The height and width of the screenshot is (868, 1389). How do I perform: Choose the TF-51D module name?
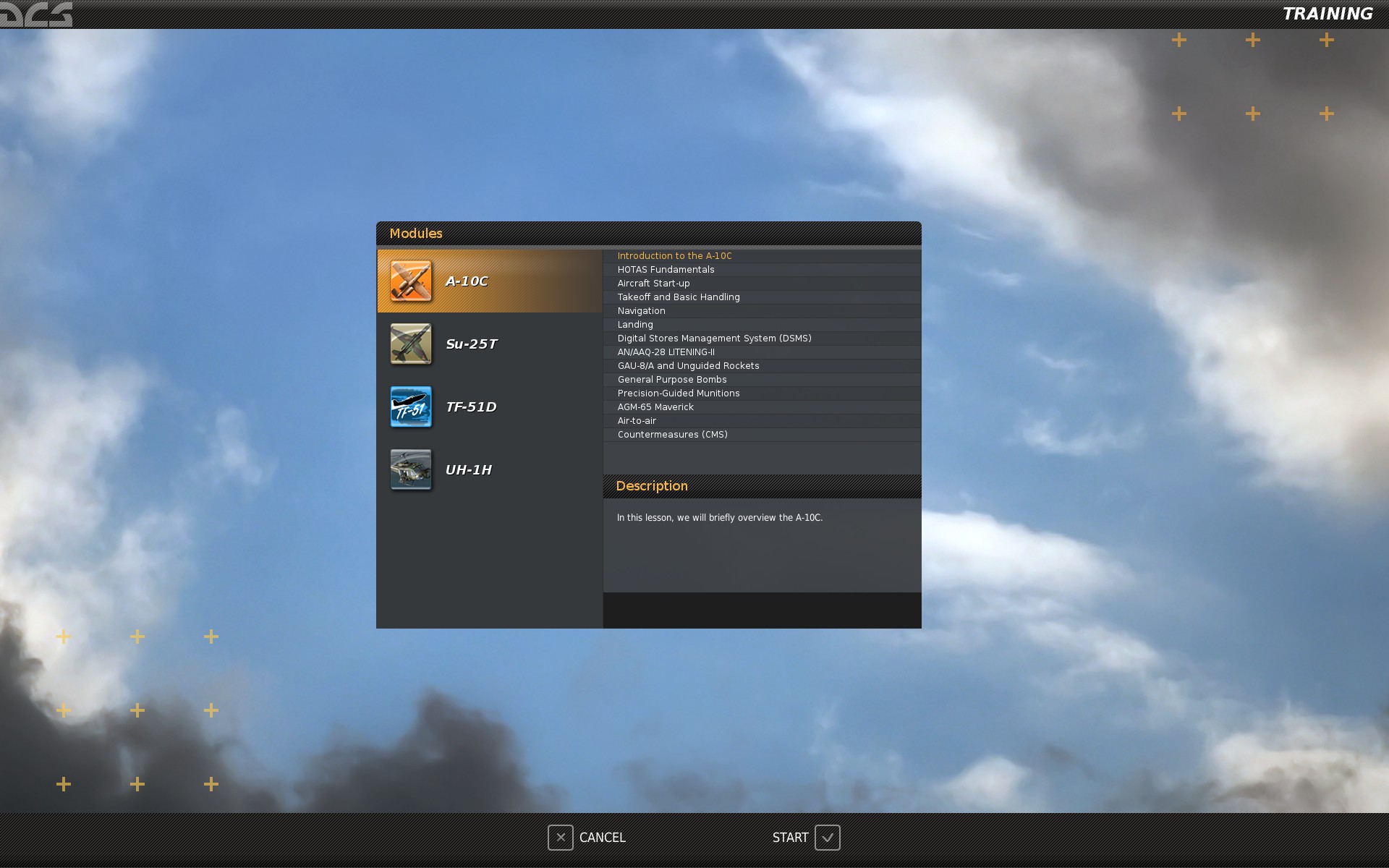click(471, 407)
